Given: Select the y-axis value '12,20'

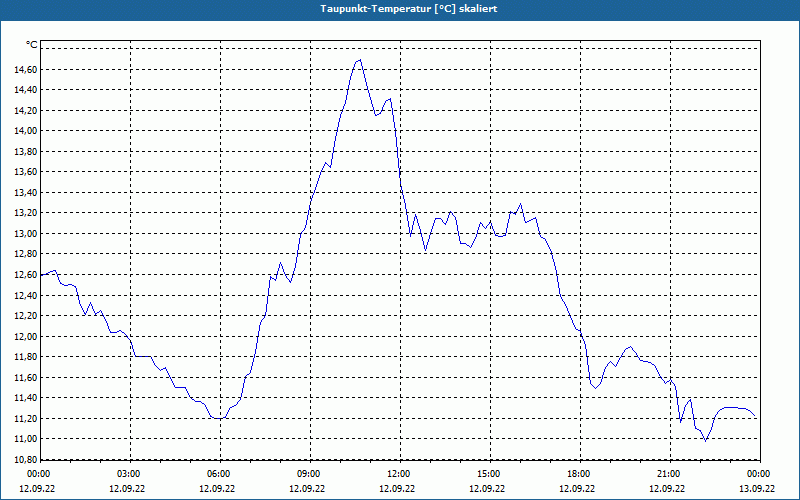Looking at the screenshot, I should (26, 316).
